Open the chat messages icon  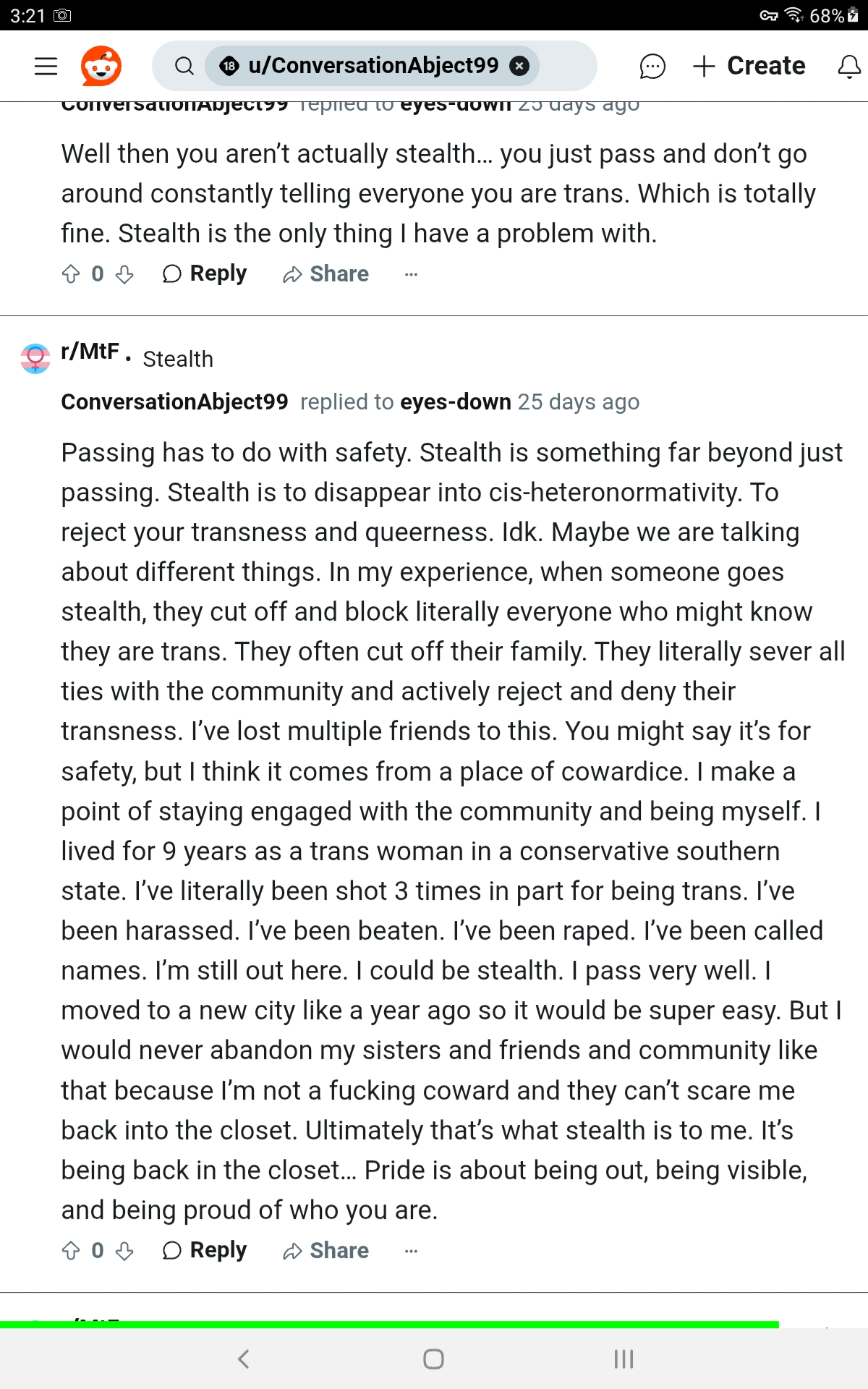click(x=652, y=66)
